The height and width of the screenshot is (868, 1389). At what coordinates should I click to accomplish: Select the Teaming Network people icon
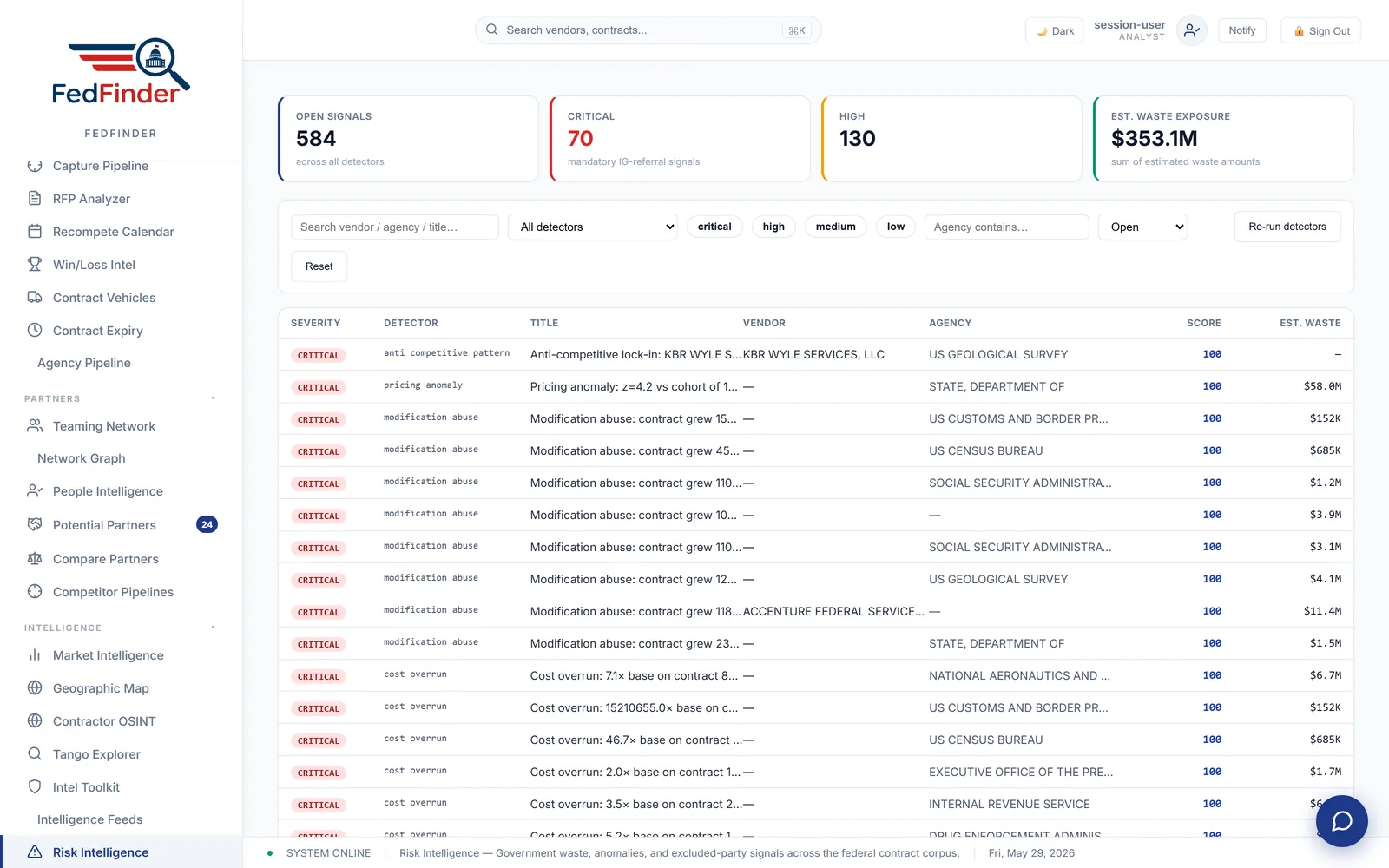click(x=35, y=425)
